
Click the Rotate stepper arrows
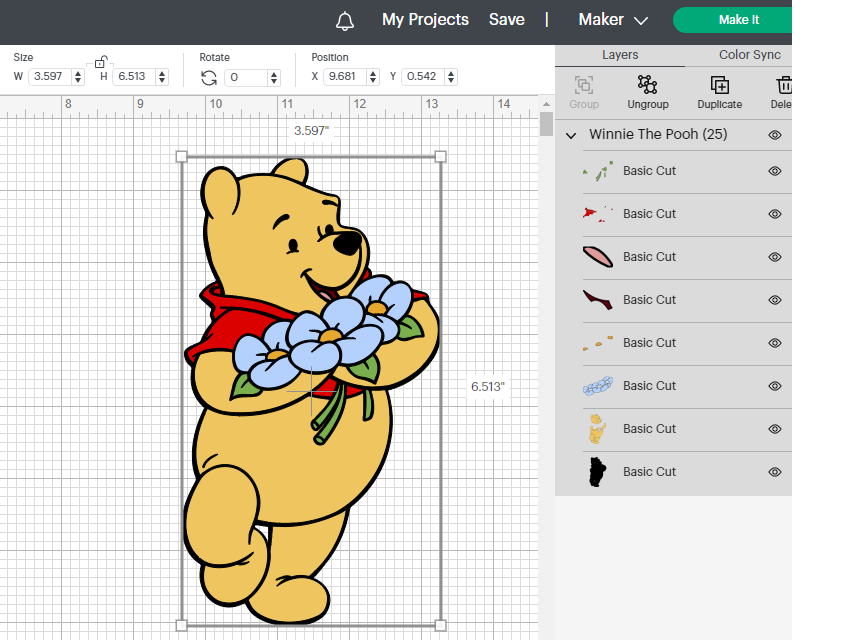[274, 78]
